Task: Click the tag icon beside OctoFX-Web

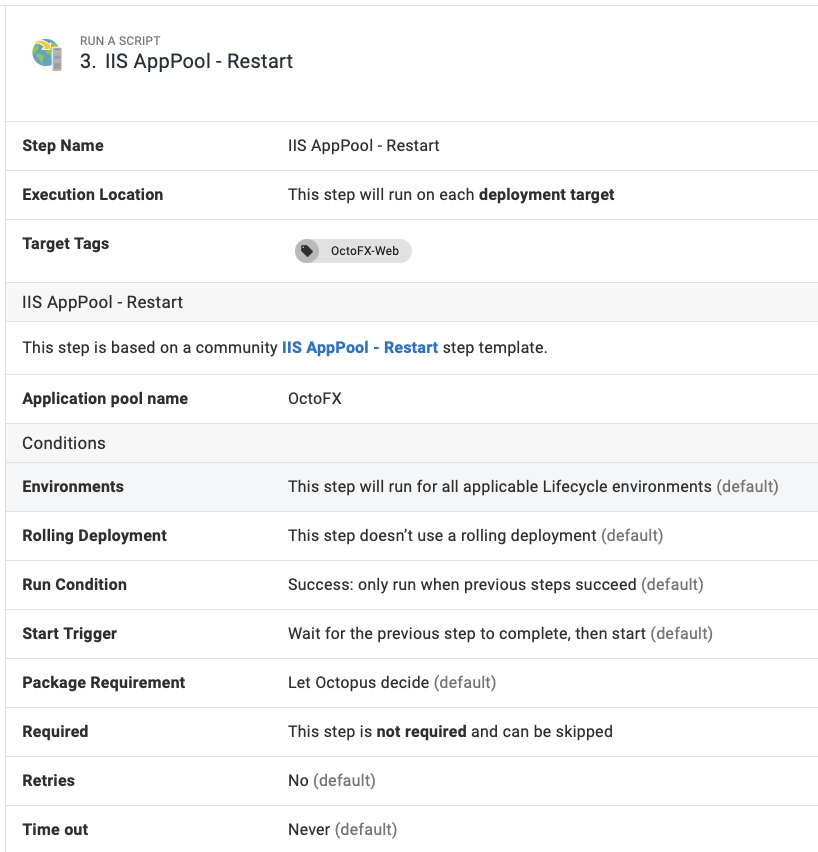Action: click(x=307, y=251)
